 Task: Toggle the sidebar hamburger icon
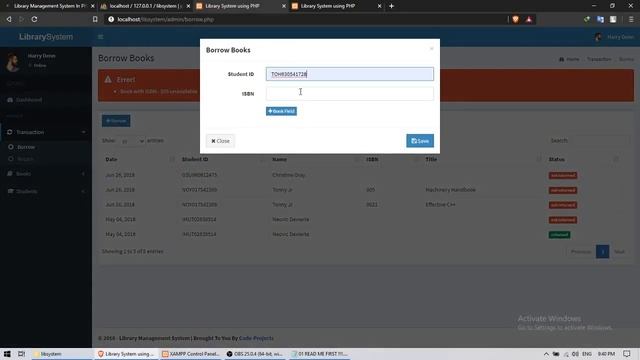pyautogui.click(x=100, y=37)
